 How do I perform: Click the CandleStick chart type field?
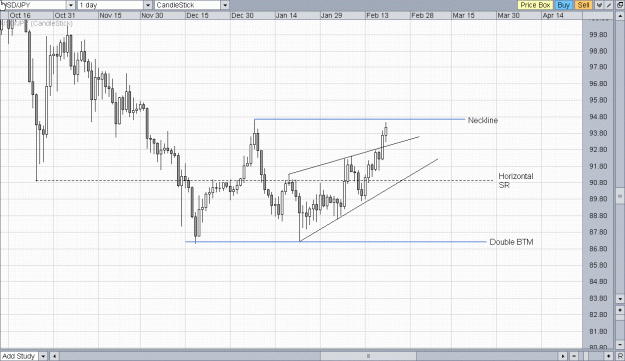point(187,5)
